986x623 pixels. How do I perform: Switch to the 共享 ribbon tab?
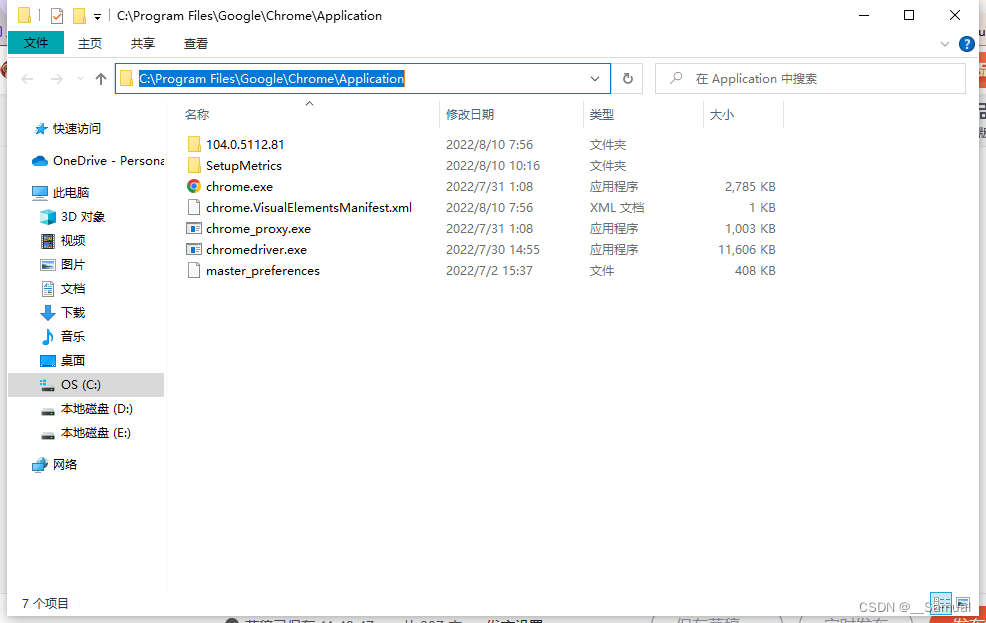click(143, 43)
